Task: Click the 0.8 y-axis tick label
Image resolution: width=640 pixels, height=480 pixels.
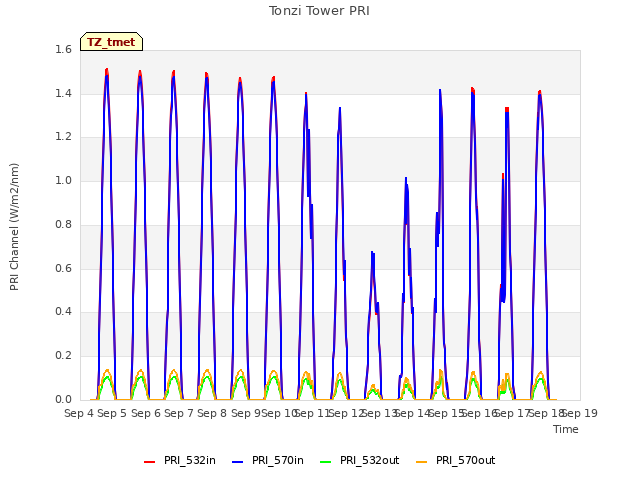Action: tap(63, 224)
